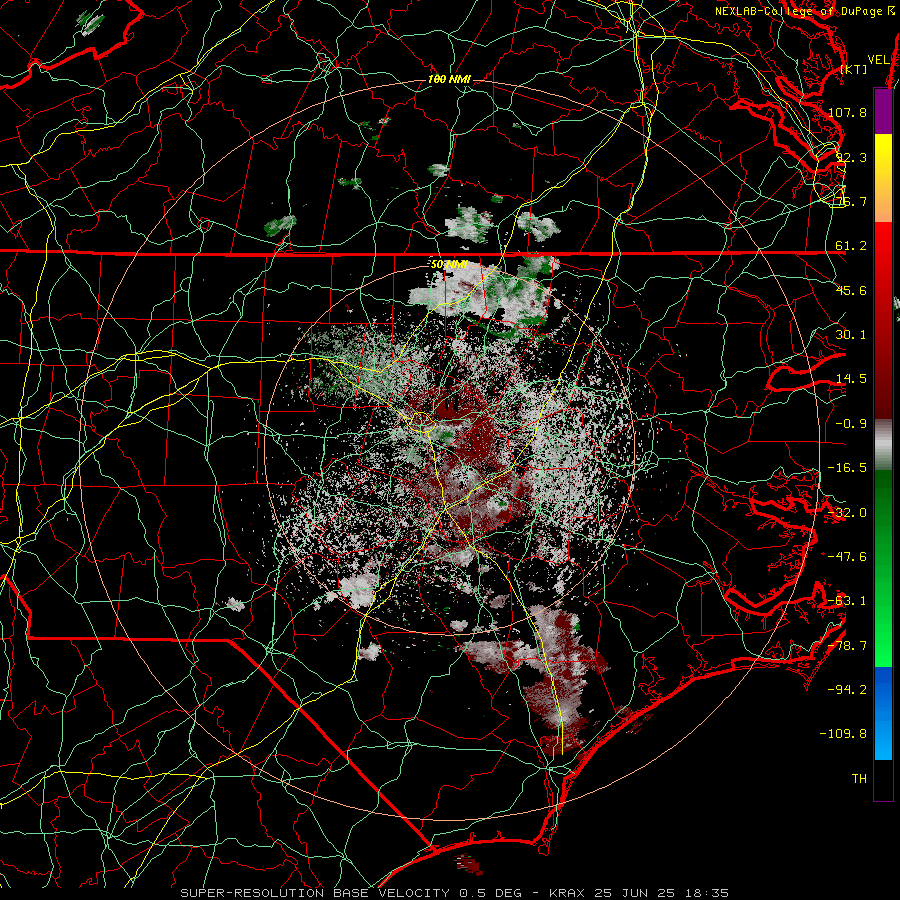Click the -47.6 velocity scale value
The image size is (900, 900).
(x=847, y=557)
